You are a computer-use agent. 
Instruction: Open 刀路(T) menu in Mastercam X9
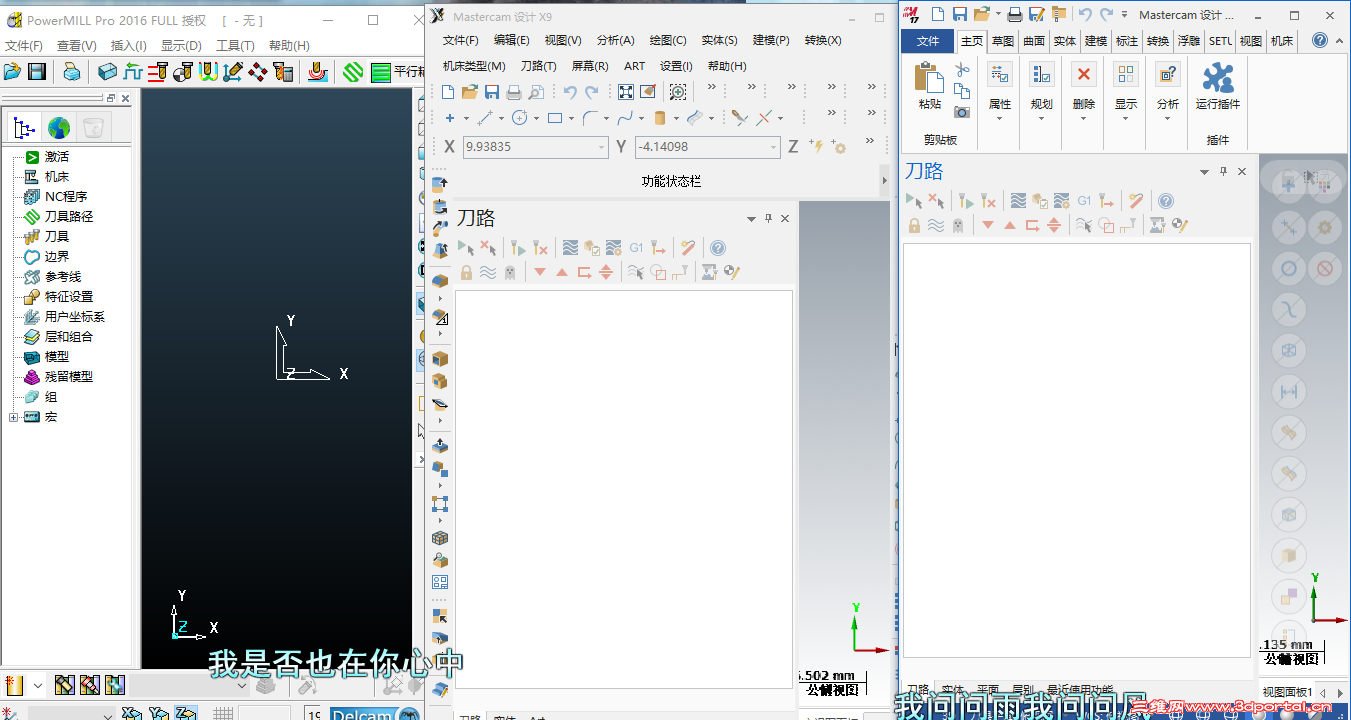tap(539, 66)
